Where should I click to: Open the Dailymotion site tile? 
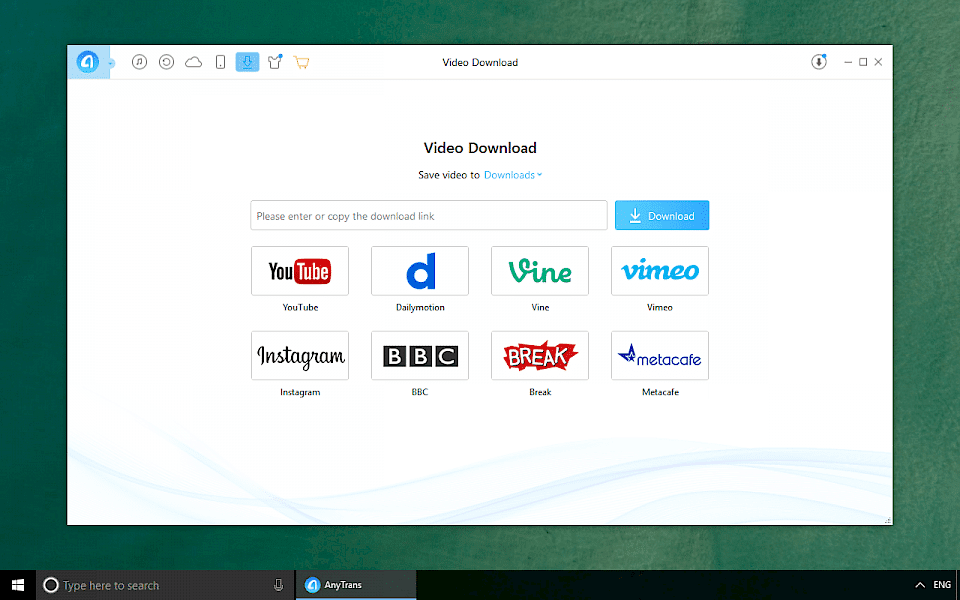[x=420, y=271]
